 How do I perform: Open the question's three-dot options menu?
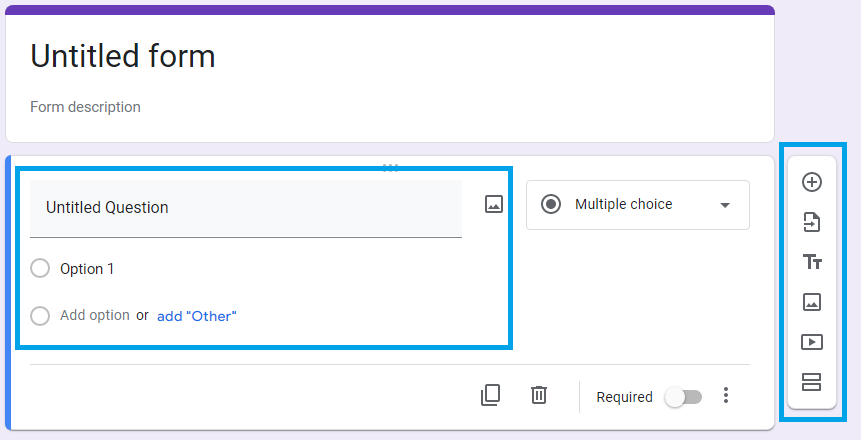[x=726, y=396]
